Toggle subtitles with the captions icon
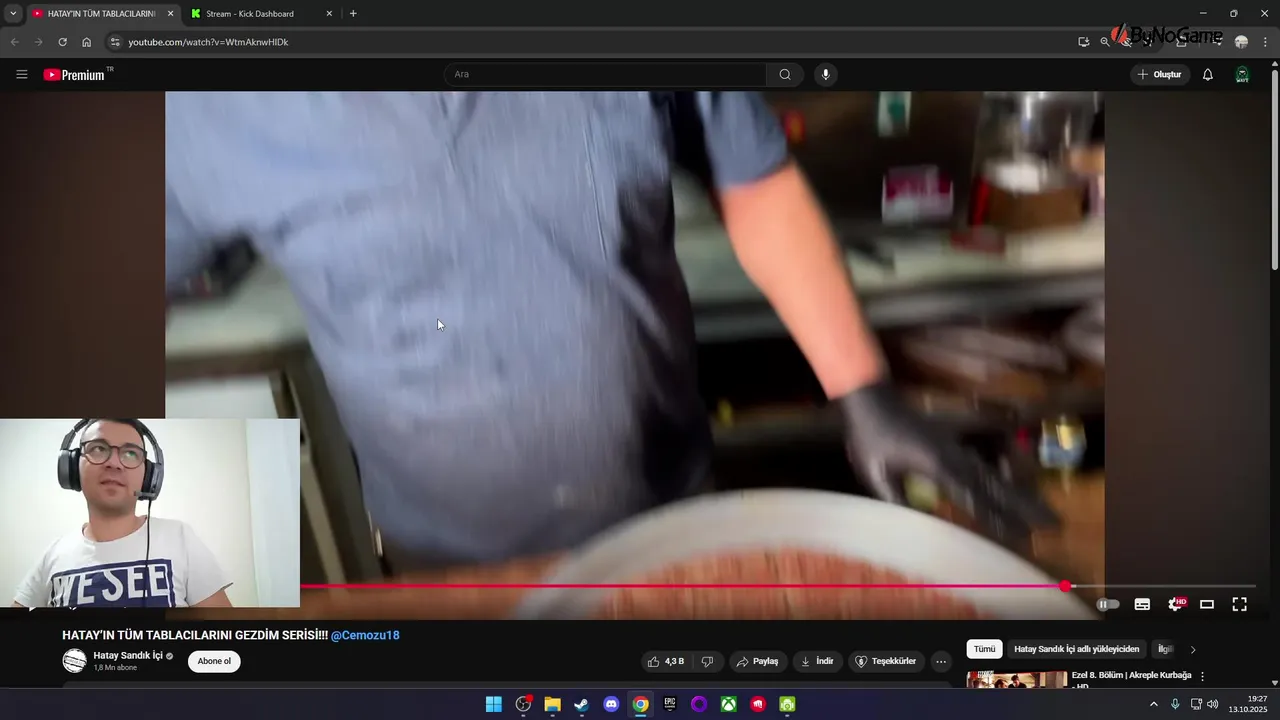The image size is (1280, 720). pyautogui.click(x=1142, y=604)
